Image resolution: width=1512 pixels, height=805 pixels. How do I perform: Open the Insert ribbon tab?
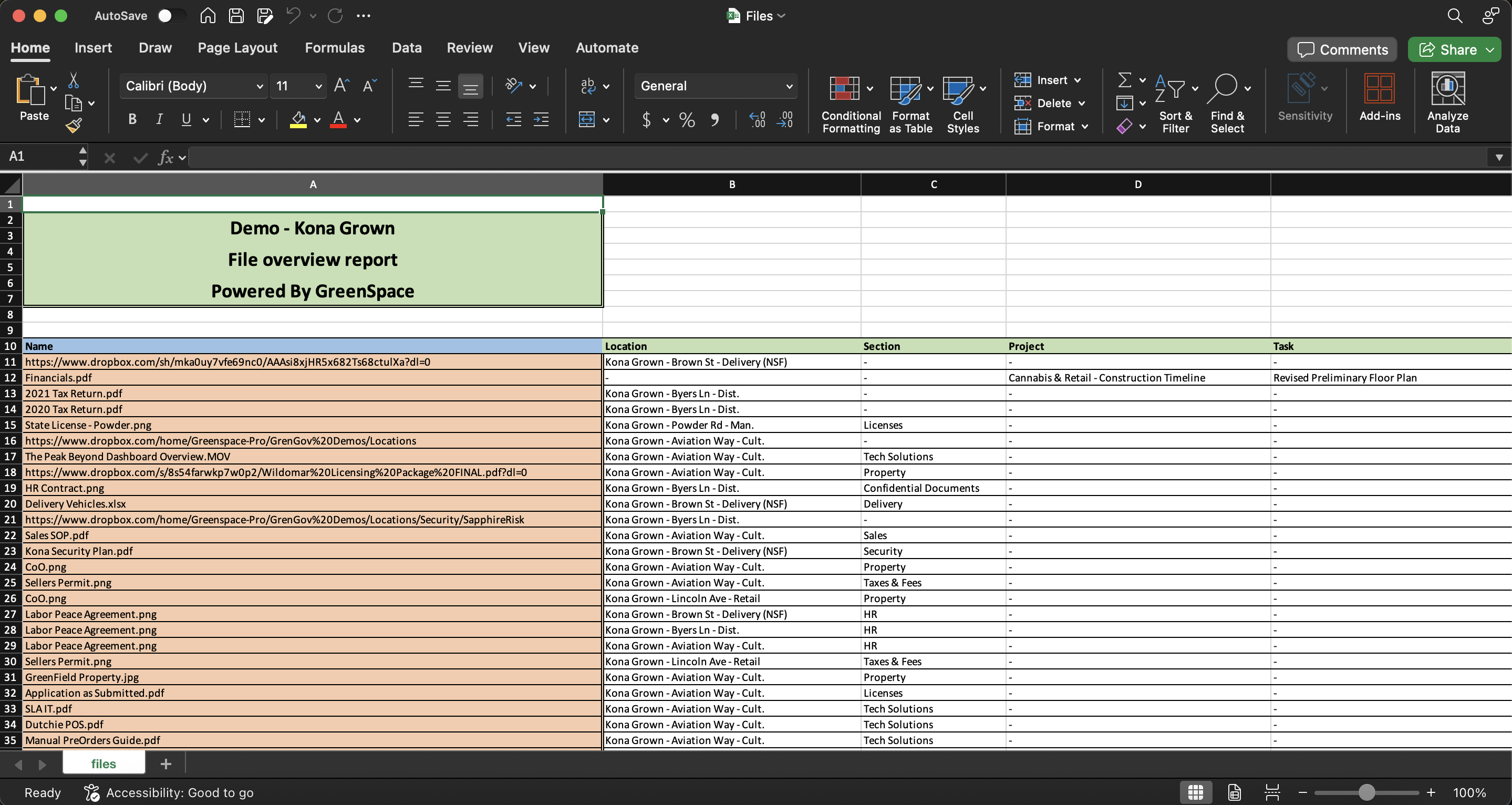[93, 48]
